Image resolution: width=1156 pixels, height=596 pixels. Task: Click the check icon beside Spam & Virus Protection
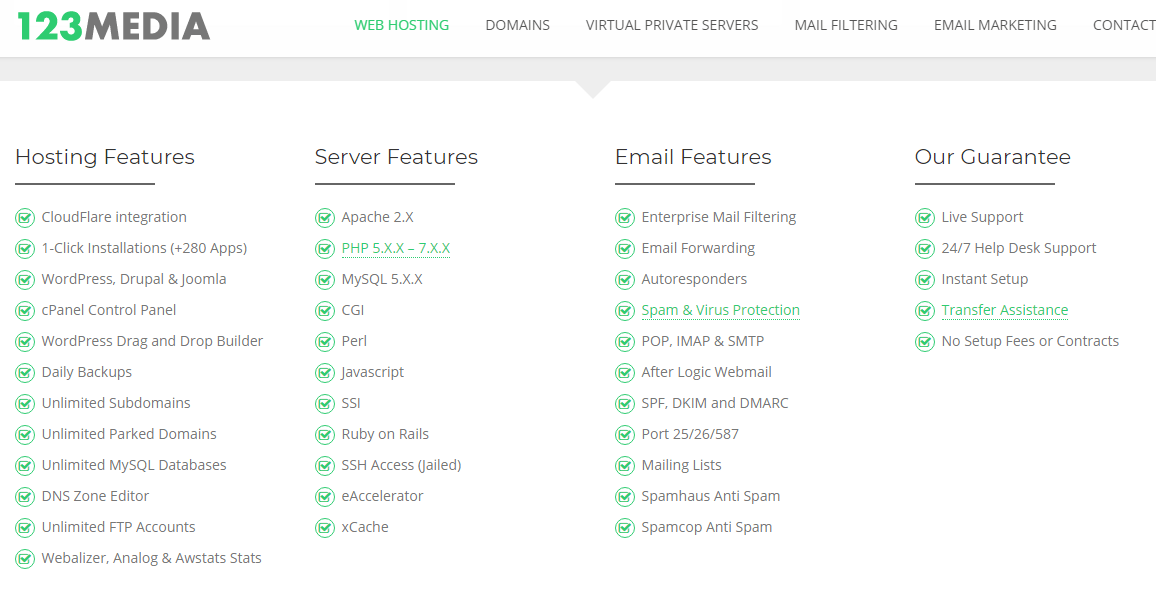[625, 311]
